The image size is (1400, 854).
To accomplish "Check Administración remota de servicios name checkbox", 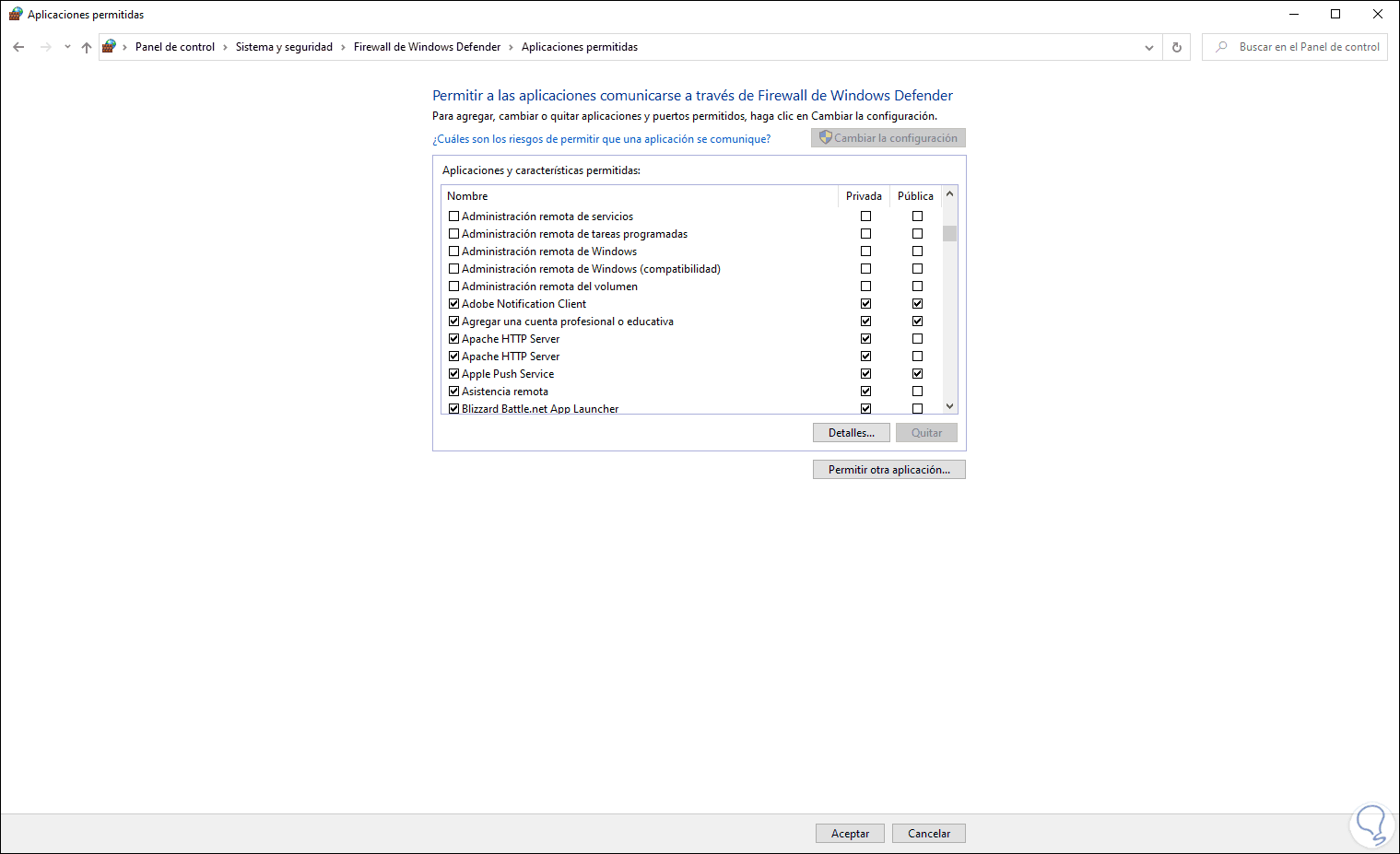I will (453, 216).
